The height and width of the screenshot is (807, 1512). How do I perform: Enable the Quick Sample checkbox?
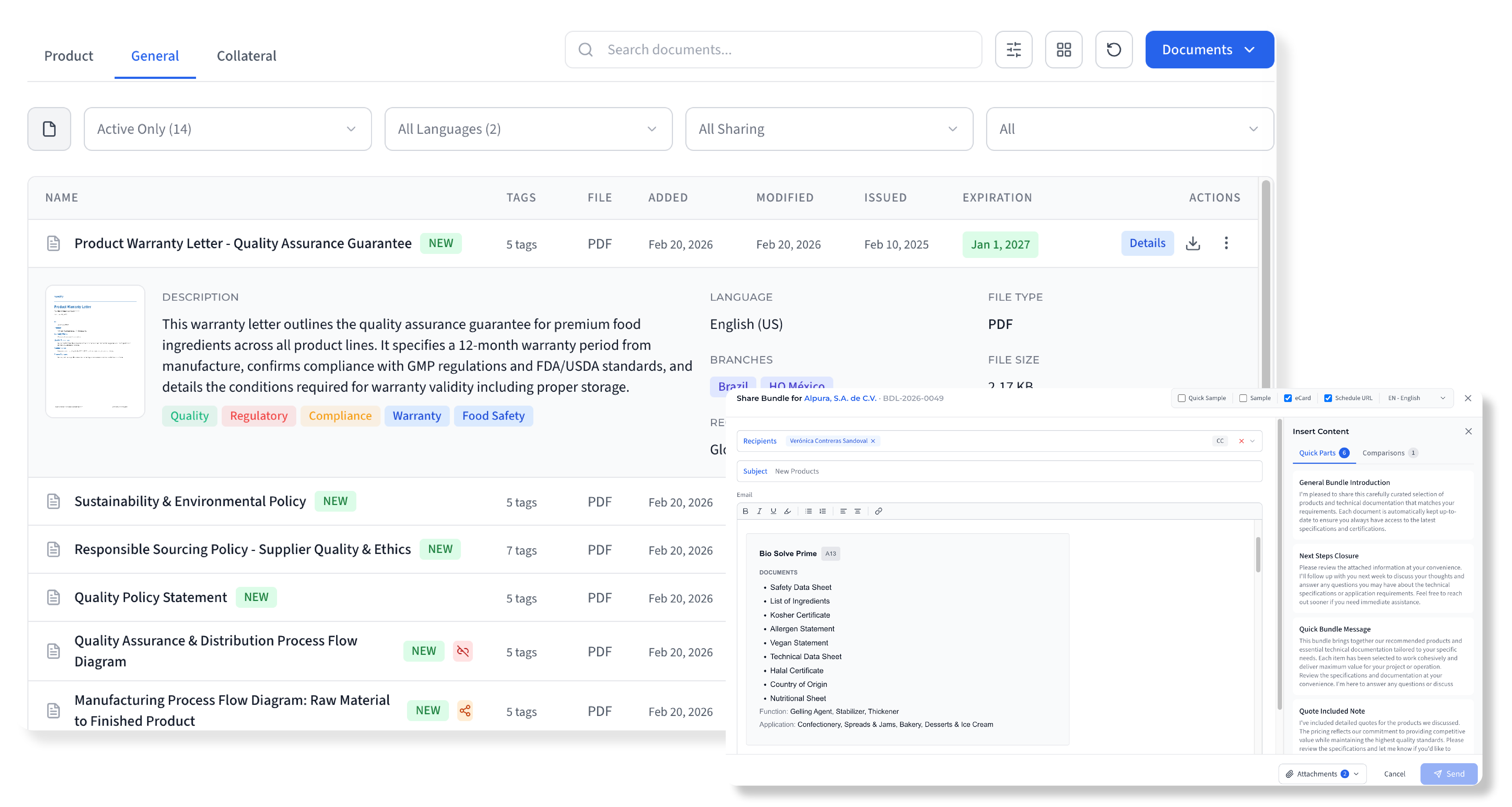pos(1182,398)
